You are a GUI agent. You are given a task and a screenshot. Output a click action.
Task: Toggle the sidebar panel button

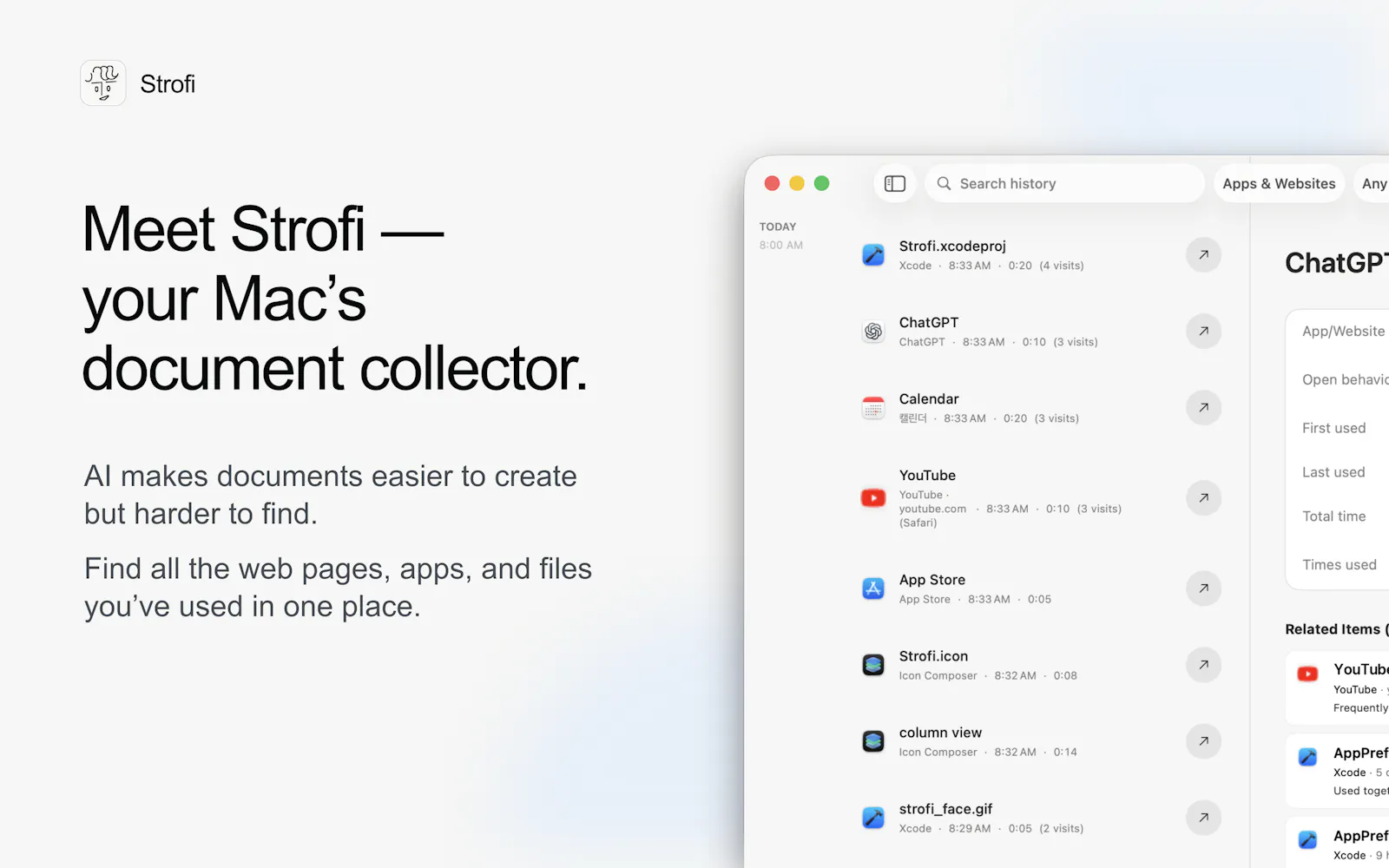[895, 183]
